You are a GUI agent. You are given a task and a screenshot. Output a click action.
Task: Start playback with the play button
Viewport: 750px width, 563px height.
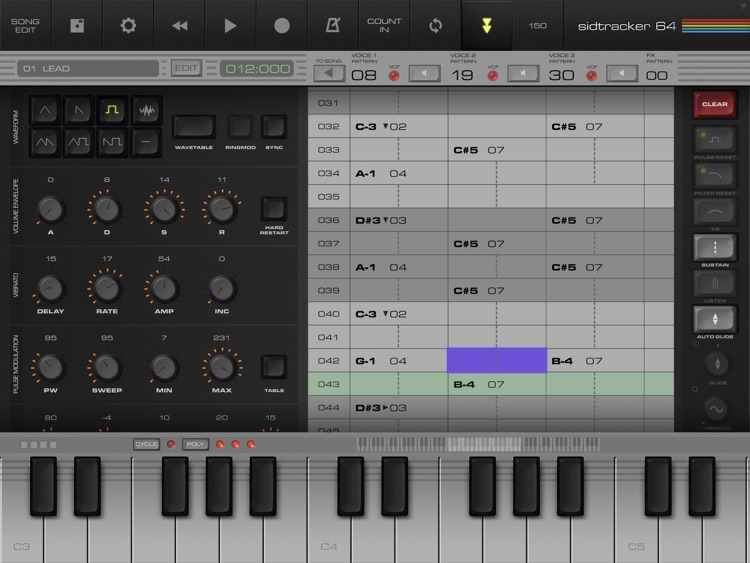coord(231,25)
